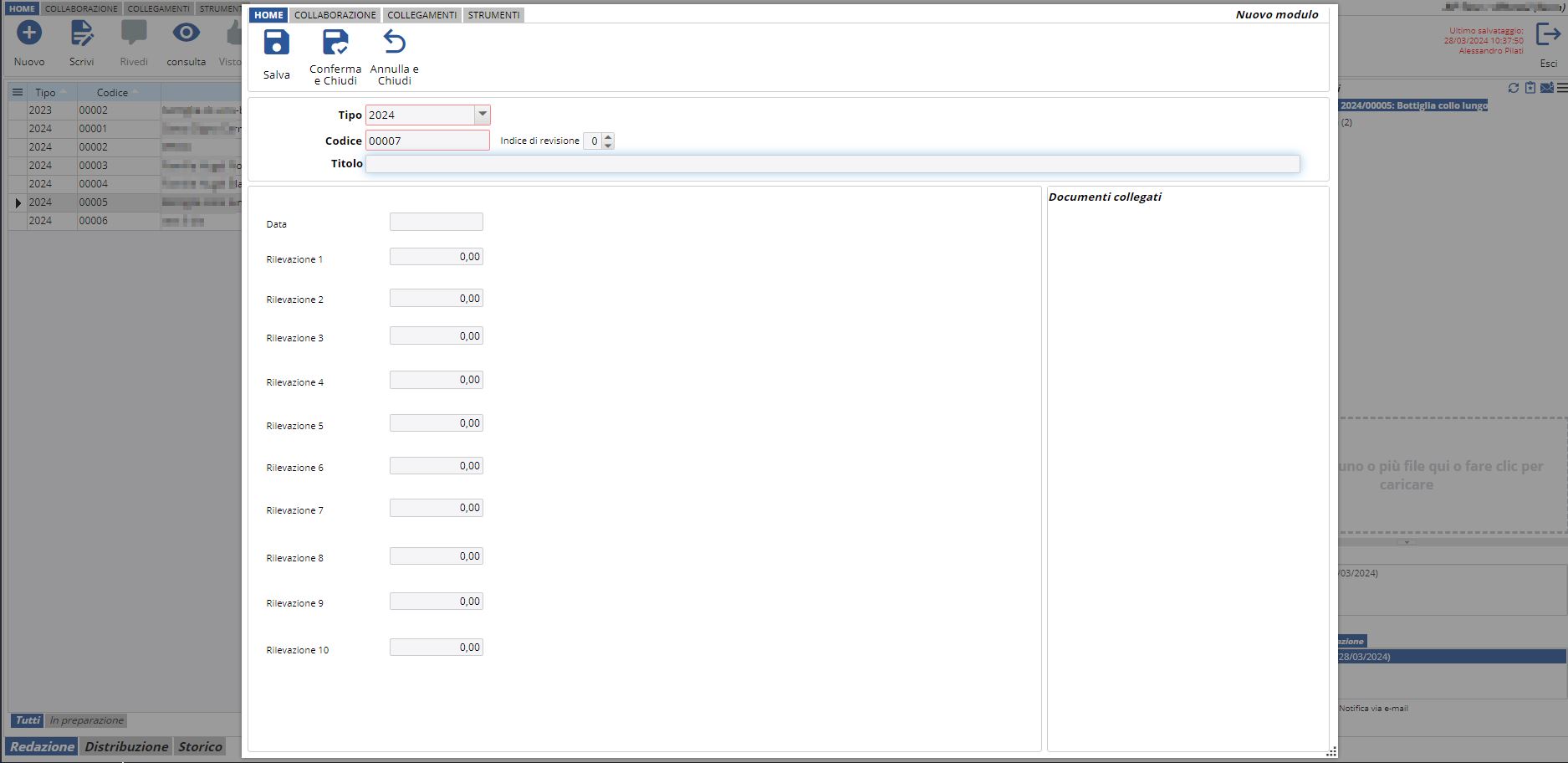Click the Titolo text field

(832, 164)
